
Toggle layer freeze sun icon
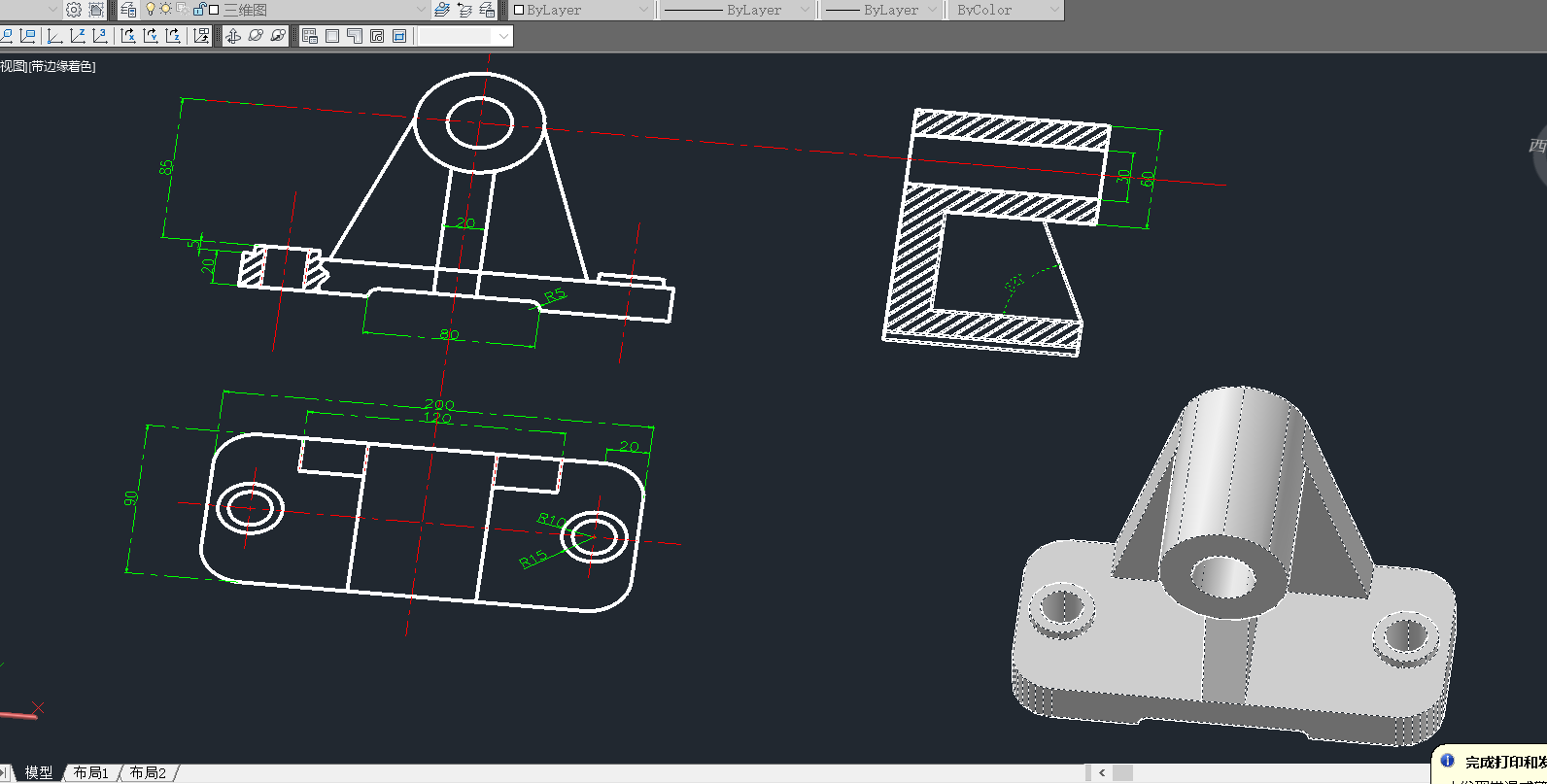click(166, 9)
